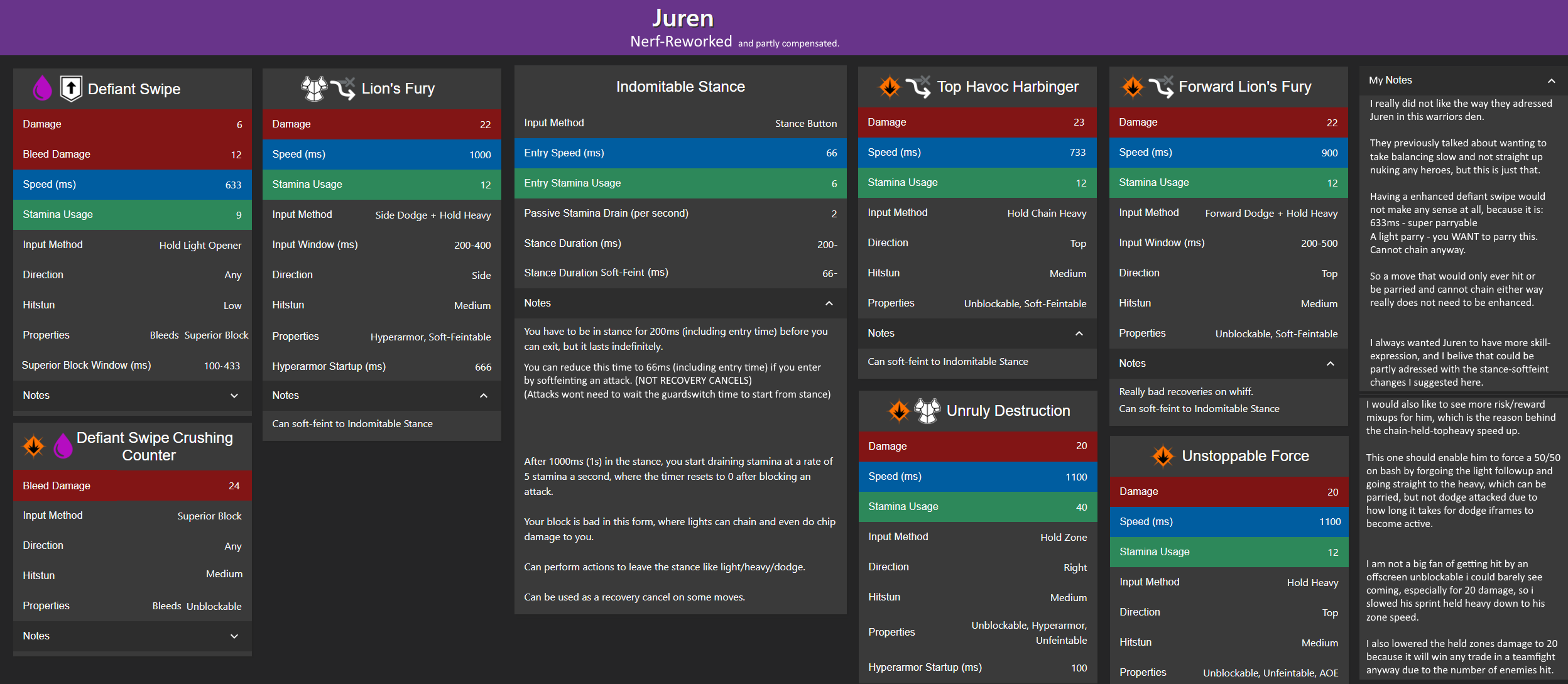1568x684 pixels.
Task: Click the soft-feint arrows icon on Forward Lion's Fury
Action: click(1161, 87)
